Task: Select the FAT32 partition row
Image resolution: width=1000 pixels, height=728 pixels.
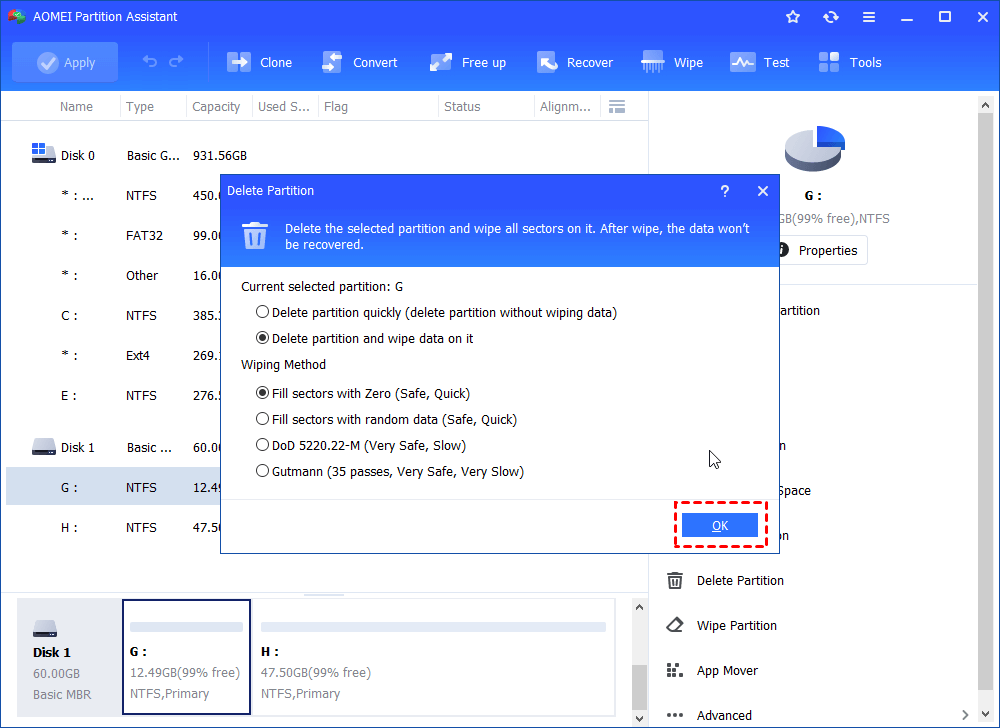Action: 114,236
